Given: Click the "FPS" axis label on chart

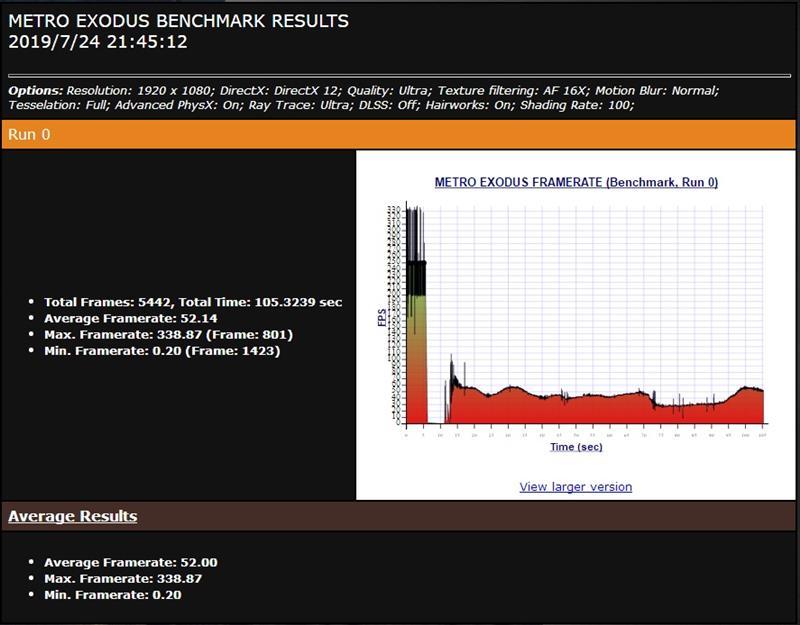Looking at the screenshot, I should click(382, 317).
